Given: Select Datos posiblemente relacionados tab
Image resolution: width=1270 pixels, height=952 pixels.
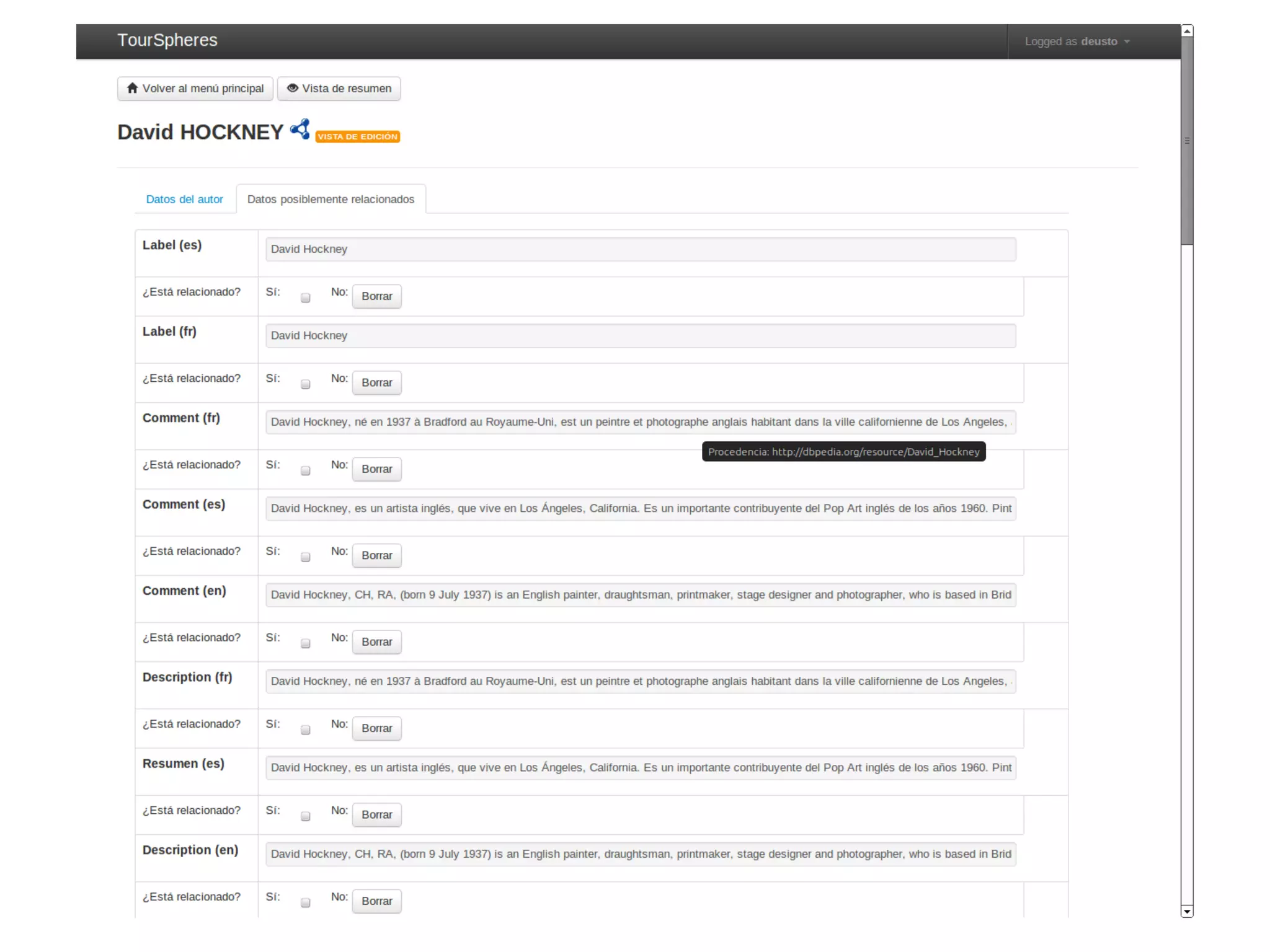Looking at the screenshot, I should (x=331, y=199).
